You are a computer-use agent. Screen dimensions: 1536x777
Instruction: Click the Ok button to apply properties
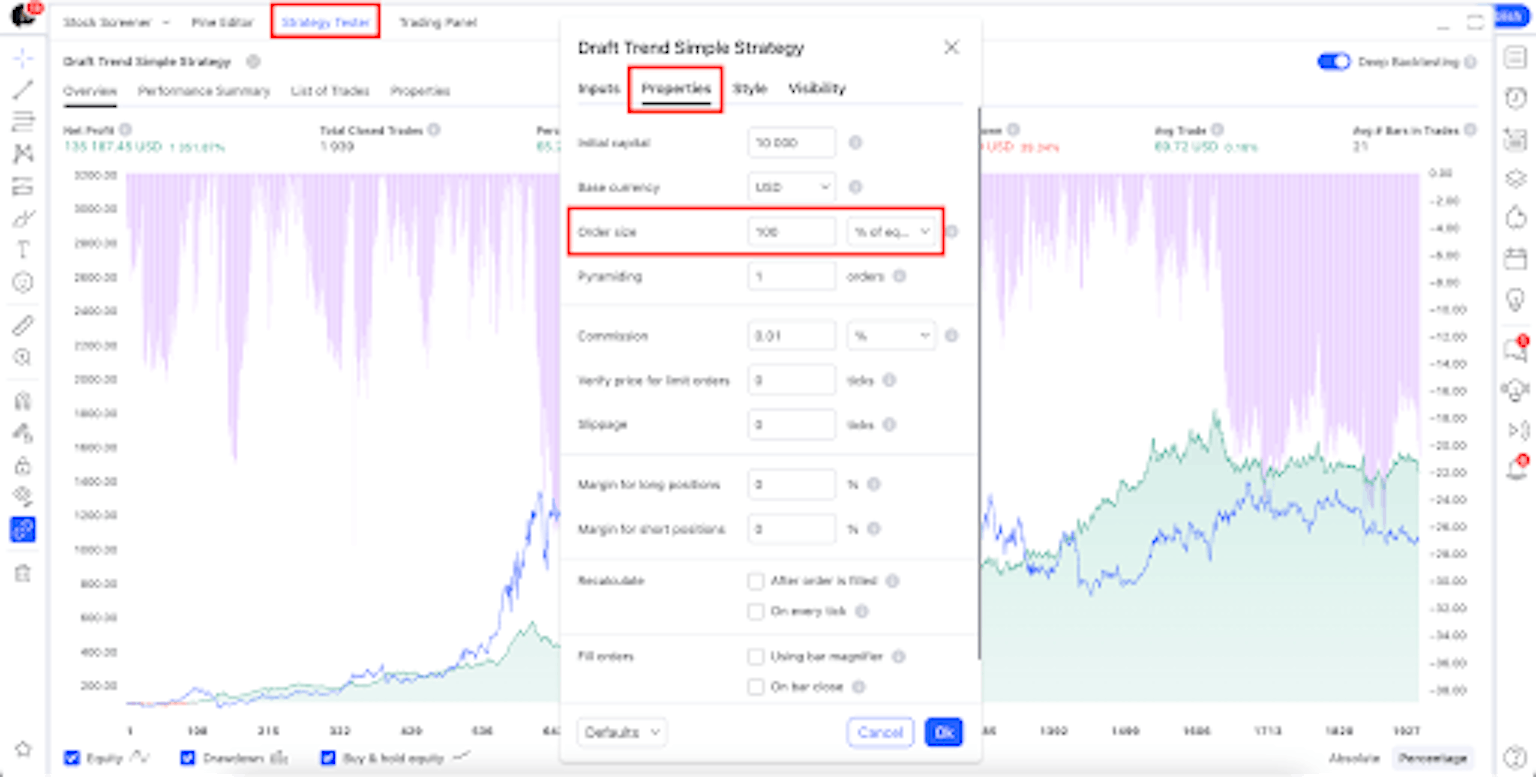(x=941, y=732)
